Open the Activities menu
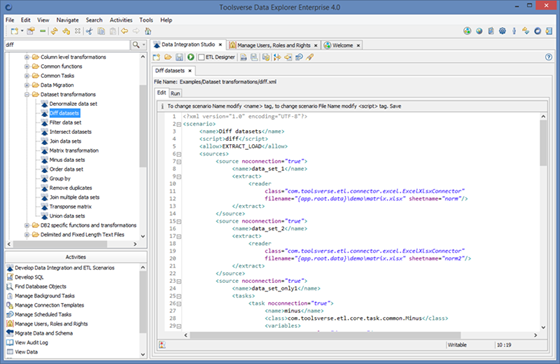 [x=121, y=20]
